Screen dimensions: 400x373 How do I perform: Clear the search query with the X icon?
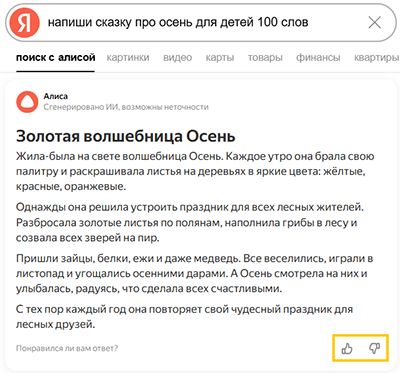click(374, 23)
